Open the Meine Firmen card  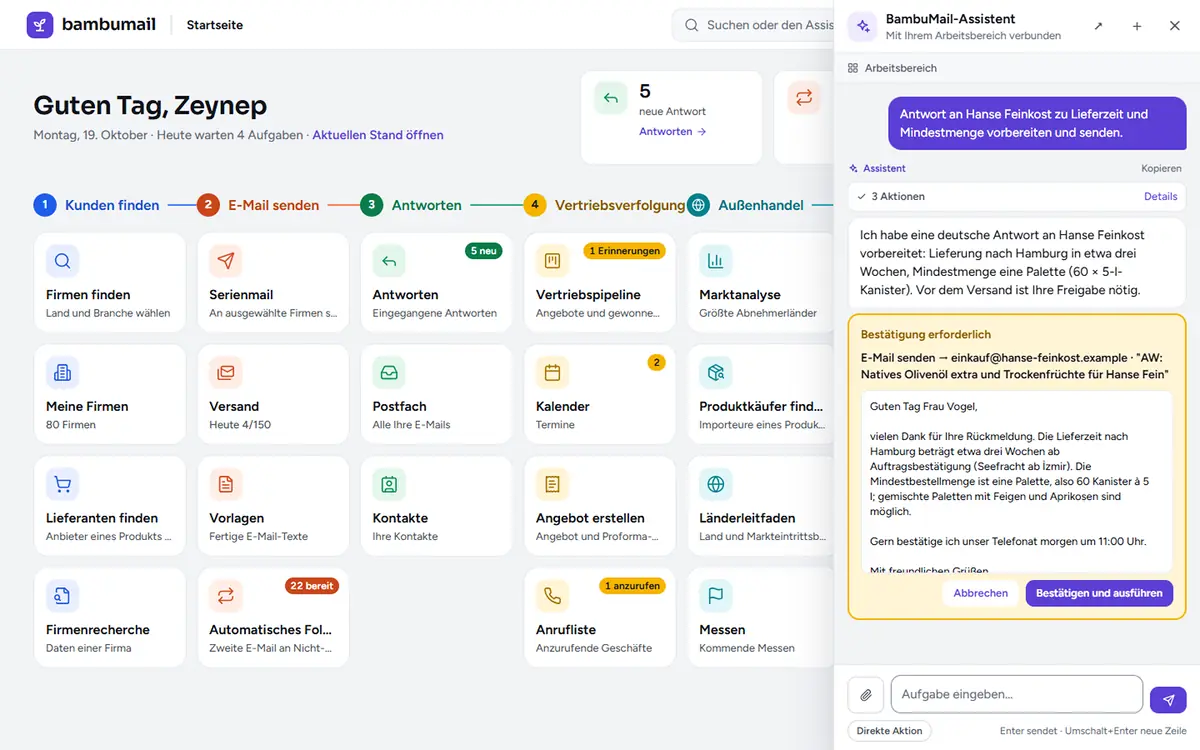110,395
